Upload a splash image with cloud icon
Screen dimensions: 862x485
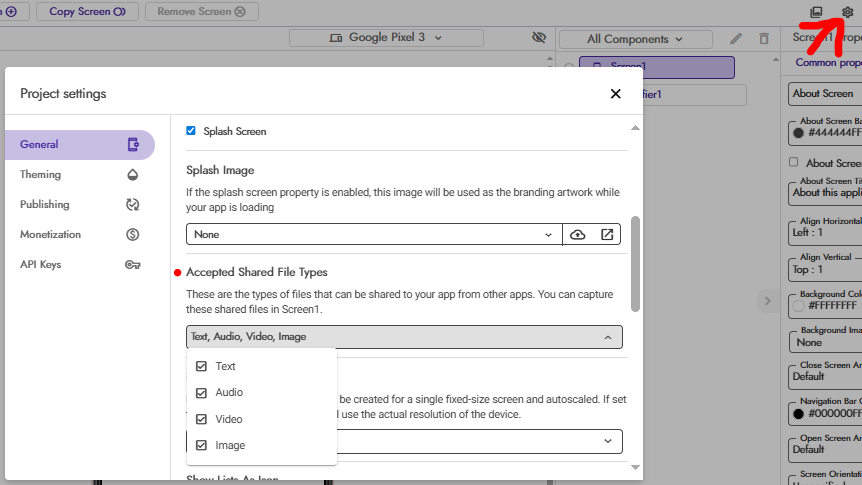tap(578, 234)
